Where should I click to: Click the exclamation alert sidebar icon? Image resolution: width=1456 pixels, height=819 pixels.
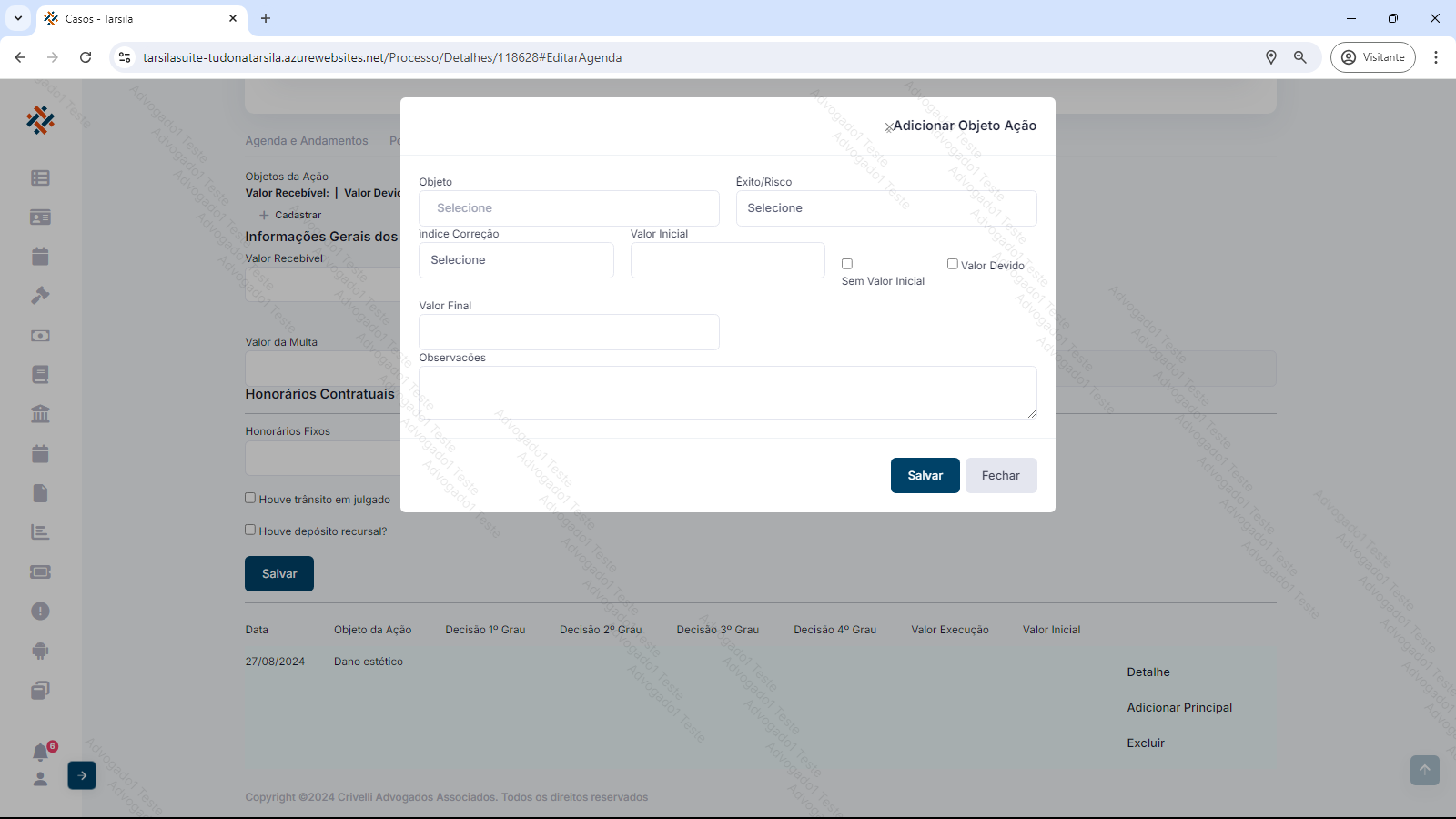pyautogui.click(x=40, y=612)
